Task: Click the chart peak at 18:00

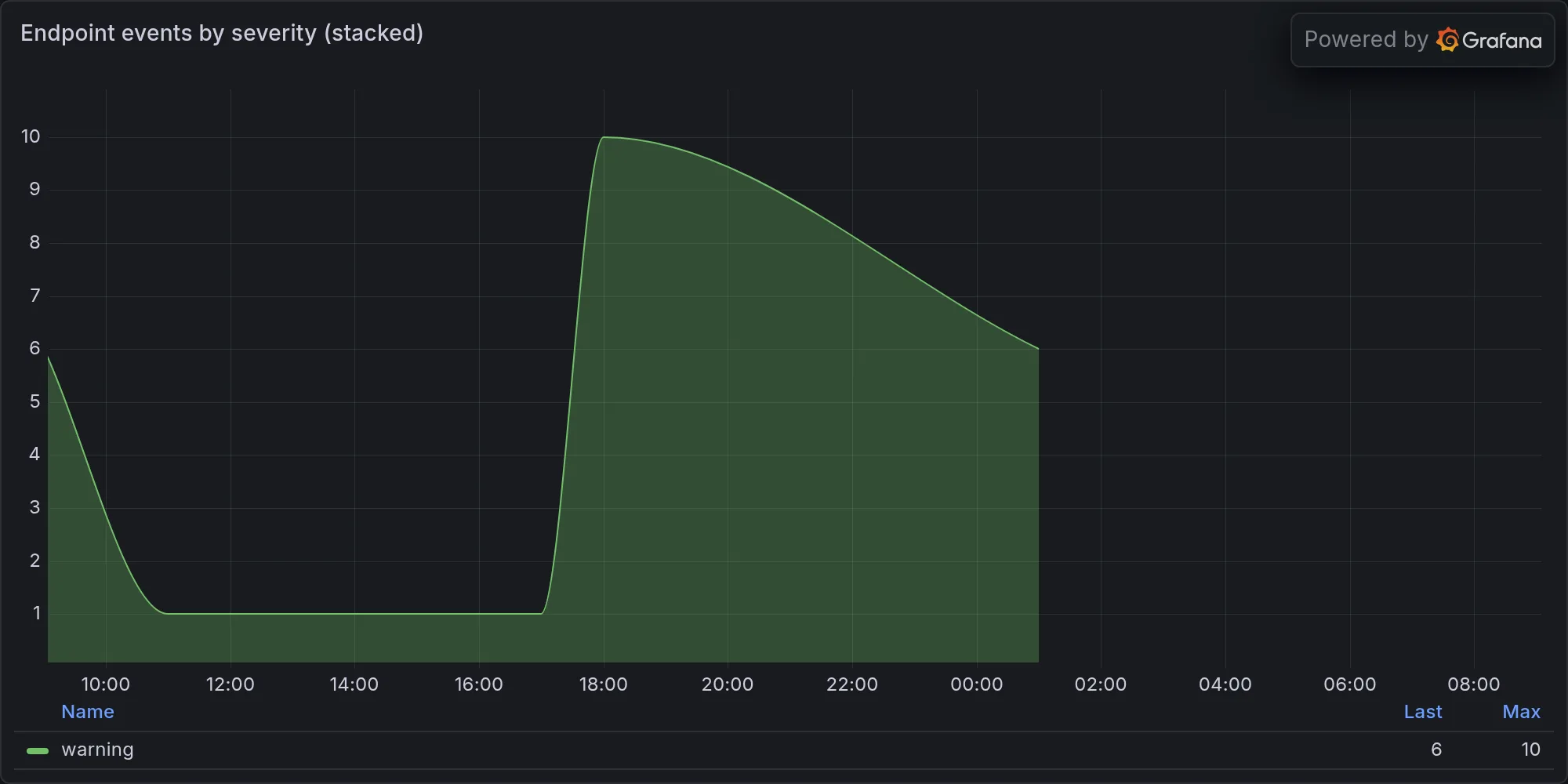Action: pyautogui.click(x=604, y=137)
